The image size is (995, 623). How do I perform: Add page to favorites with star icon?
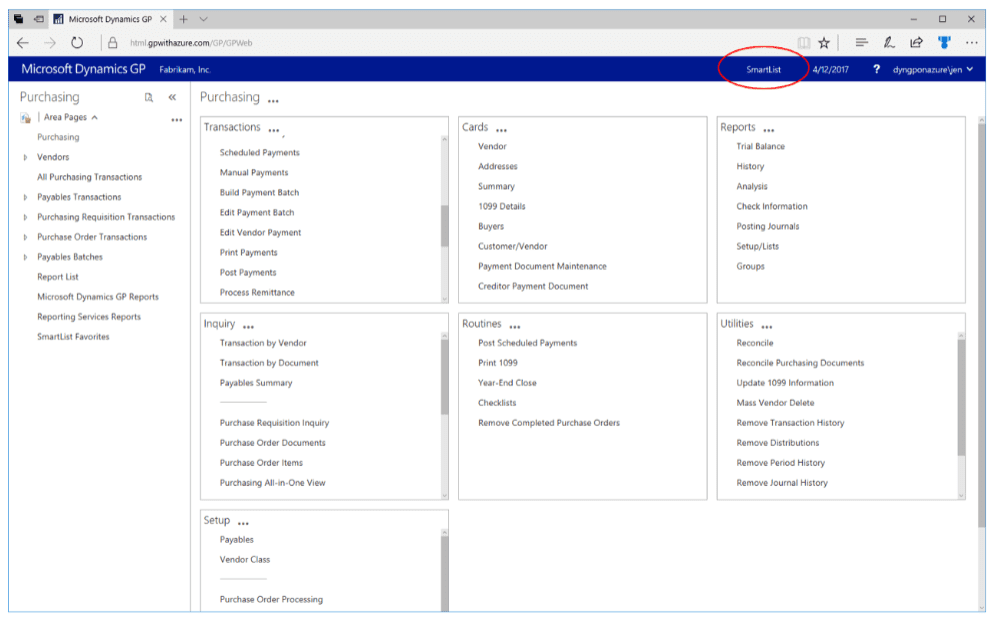pos(824,43)
